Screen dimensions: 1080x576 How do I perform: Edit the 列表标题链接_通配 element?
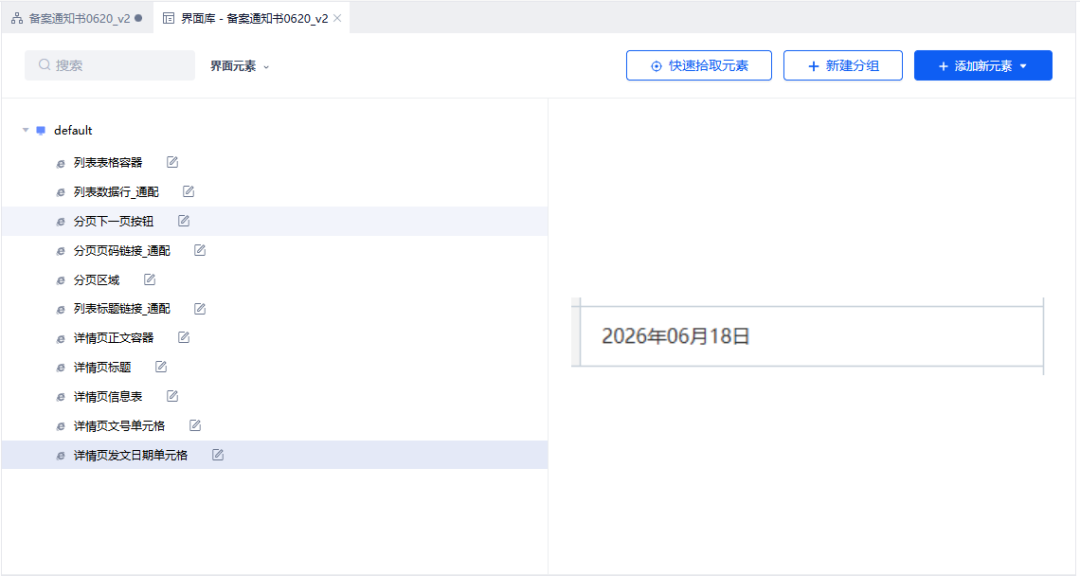[200, 309]
